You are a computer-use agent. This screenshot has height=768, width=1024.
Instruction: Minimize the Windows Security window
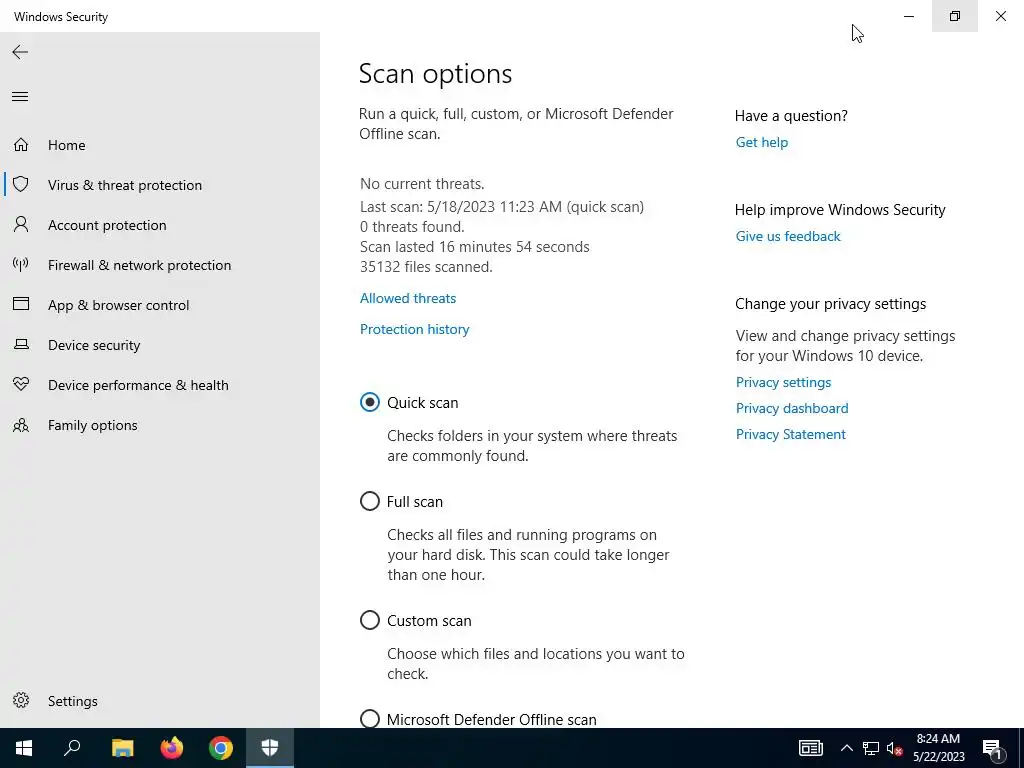[x=909, y=16]
